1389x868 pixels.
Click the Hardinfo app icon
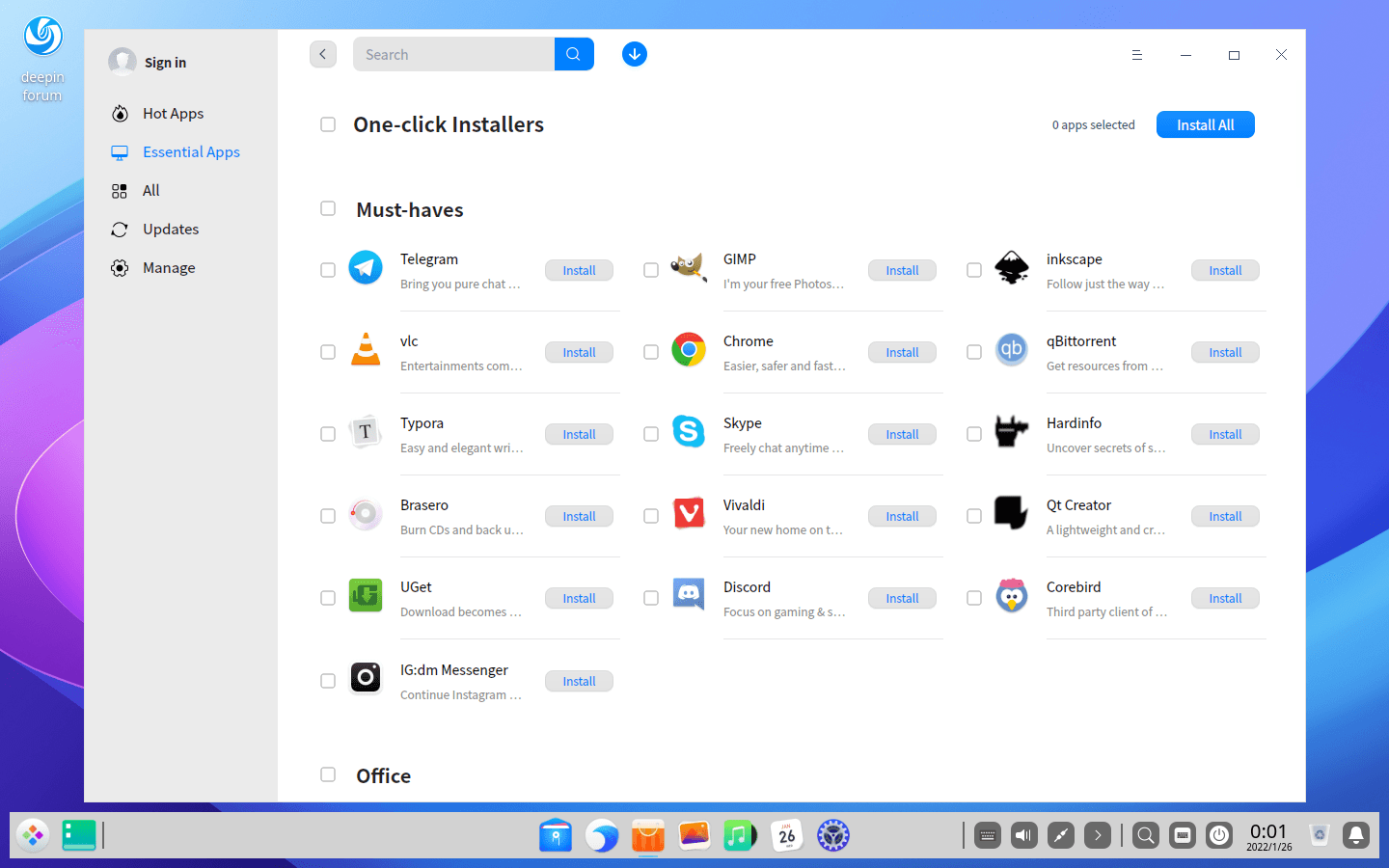(1012, 431)
